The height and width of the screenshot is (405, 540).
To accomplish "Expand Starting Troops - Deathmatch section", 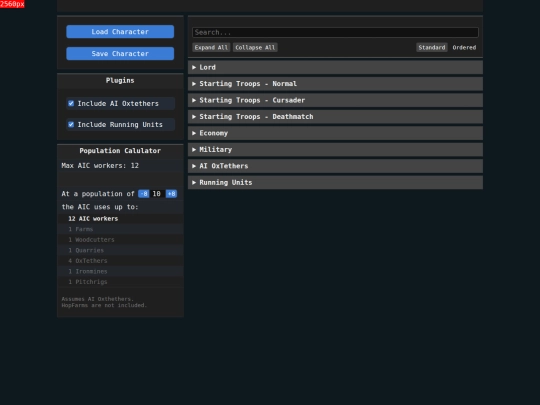I will tap(335, 117).
